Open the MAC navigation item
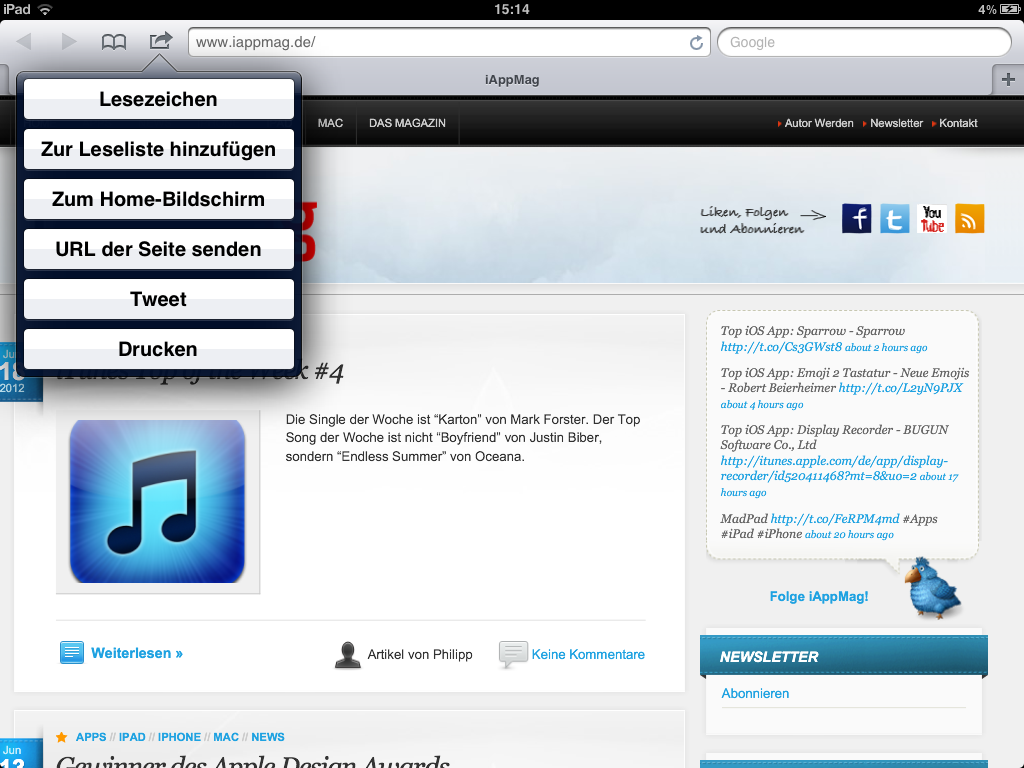1024x768 pixels. click(x=330, y=123)
